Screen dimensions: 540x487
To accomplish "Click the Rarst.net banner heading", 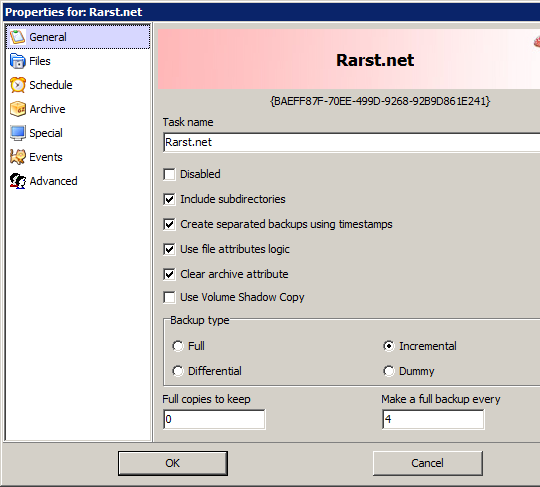I will [x=375, y=60].
